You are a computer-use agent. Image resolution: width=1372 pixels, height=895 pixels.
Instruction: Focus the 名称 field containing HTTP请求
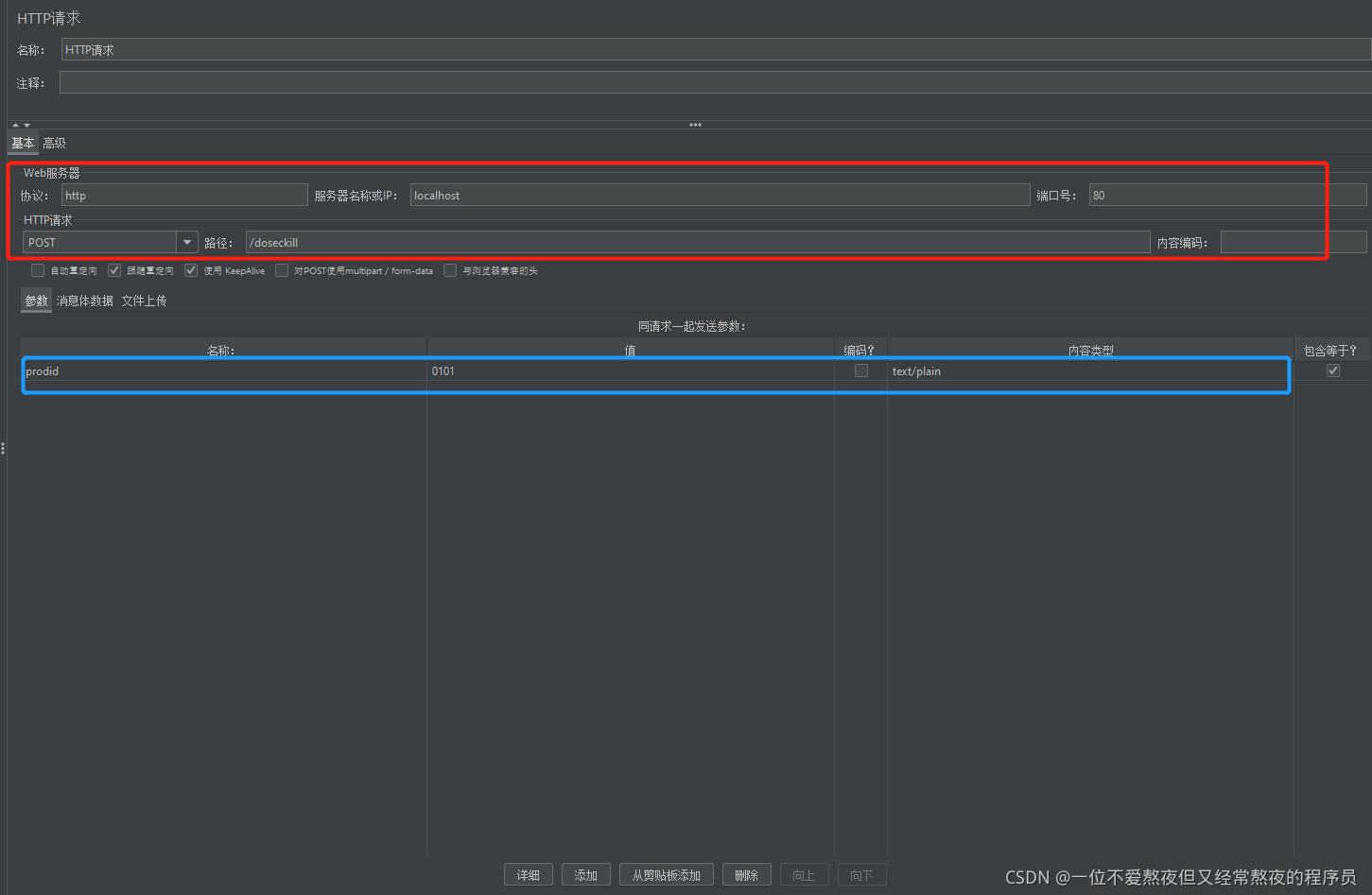(x=716, y=50)
